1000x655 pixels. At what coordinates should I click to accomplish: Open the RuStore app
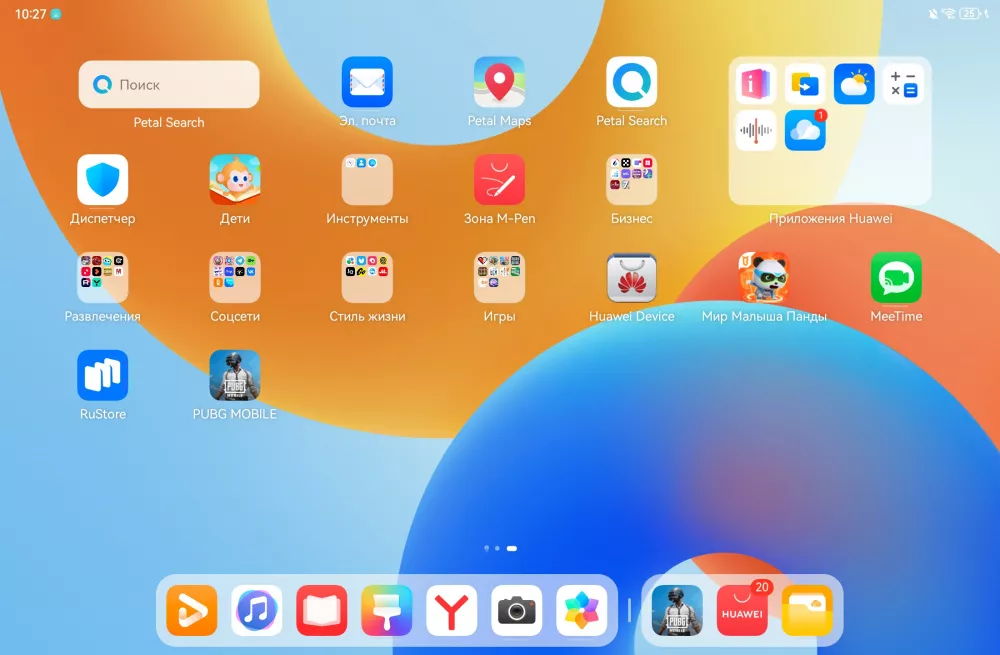coord(103,375)
